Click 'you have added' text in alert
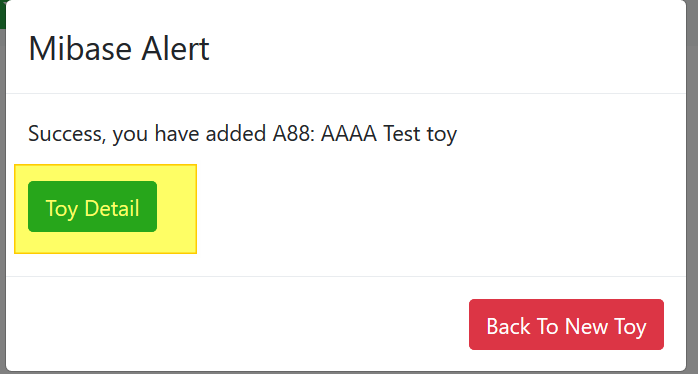698x374 pixels. (x=189, y=133)
